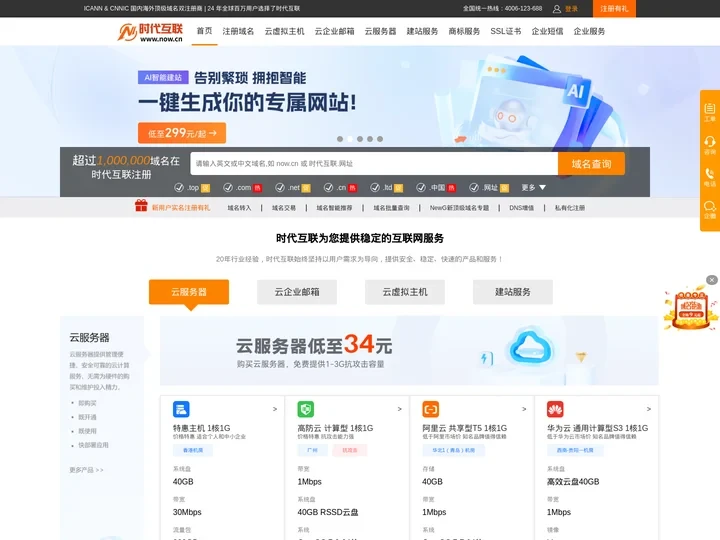Select the fifth banner carousel dot
720x540 pixels.
tap(380, 139)
